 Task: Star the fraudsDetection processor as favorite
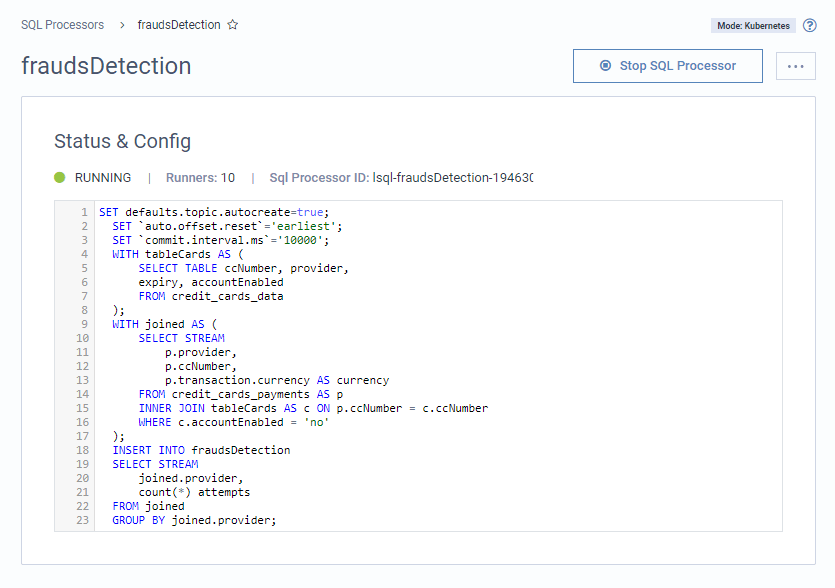click(232, 25)
